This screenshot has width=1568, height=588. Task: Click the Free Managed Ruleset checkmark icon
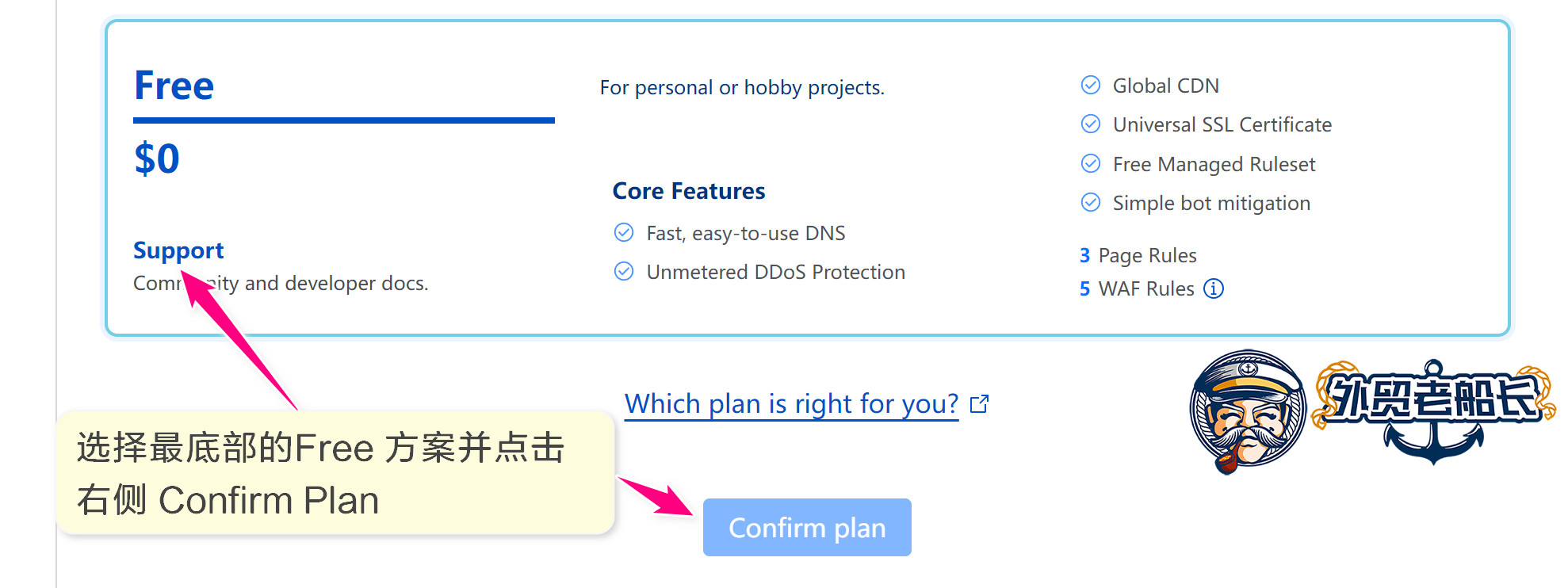click(x=1091, y=163)
